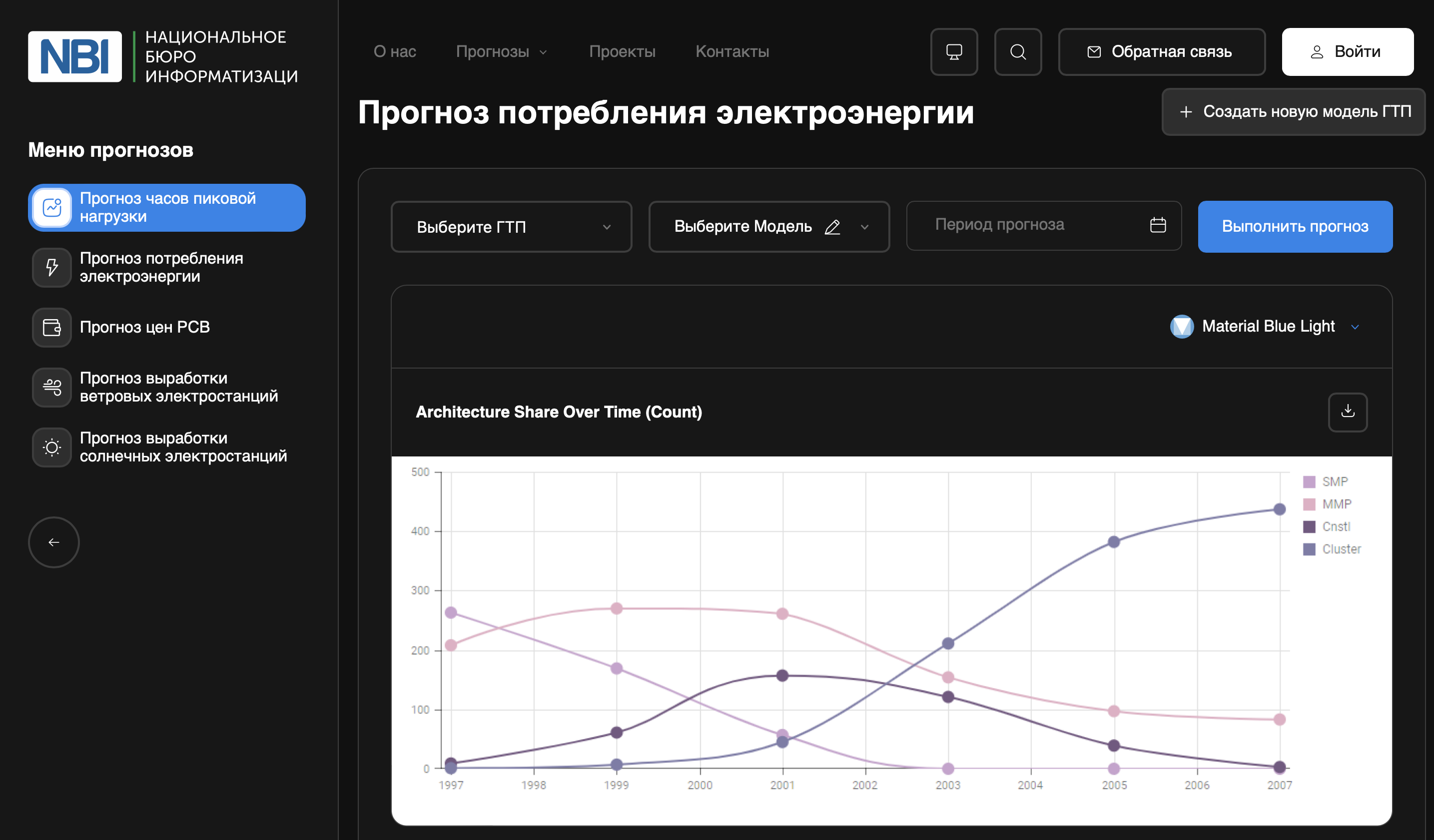Go to the Контакты page
The image size is (1434, 840).
(732, 52)
